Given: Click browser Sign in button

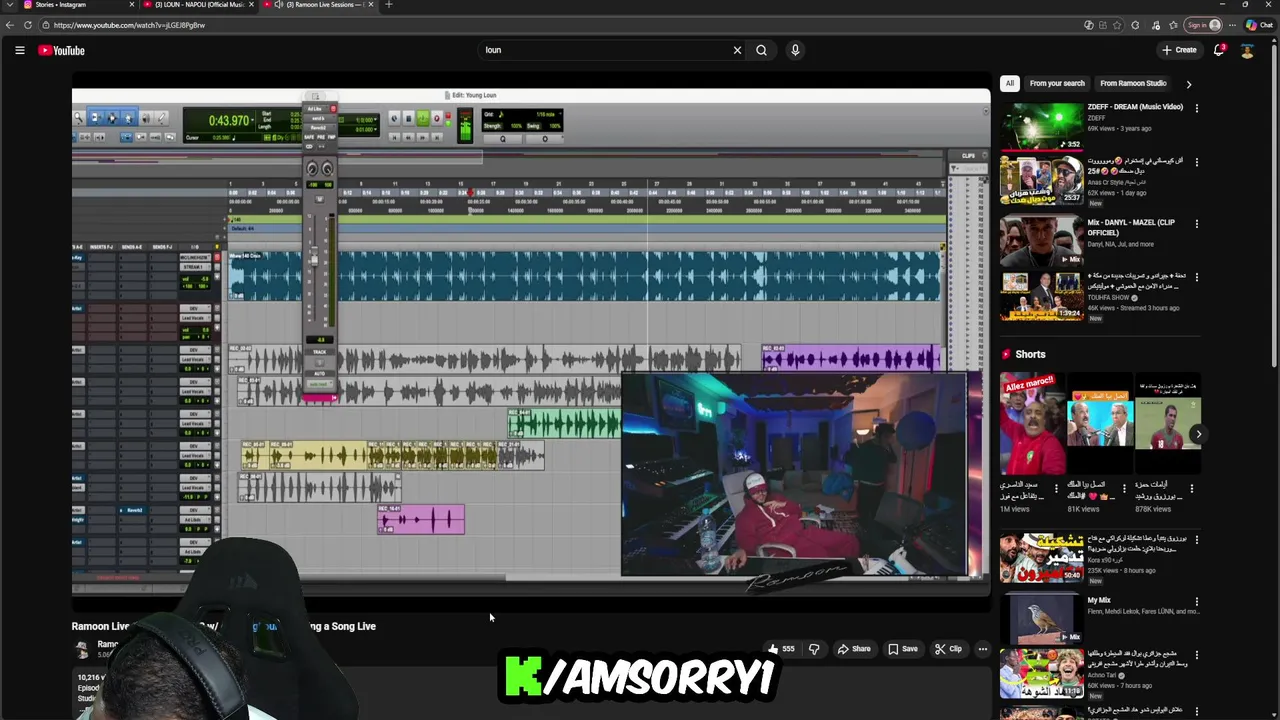Looking at the screenshot, I should [x=1203, y=25].
